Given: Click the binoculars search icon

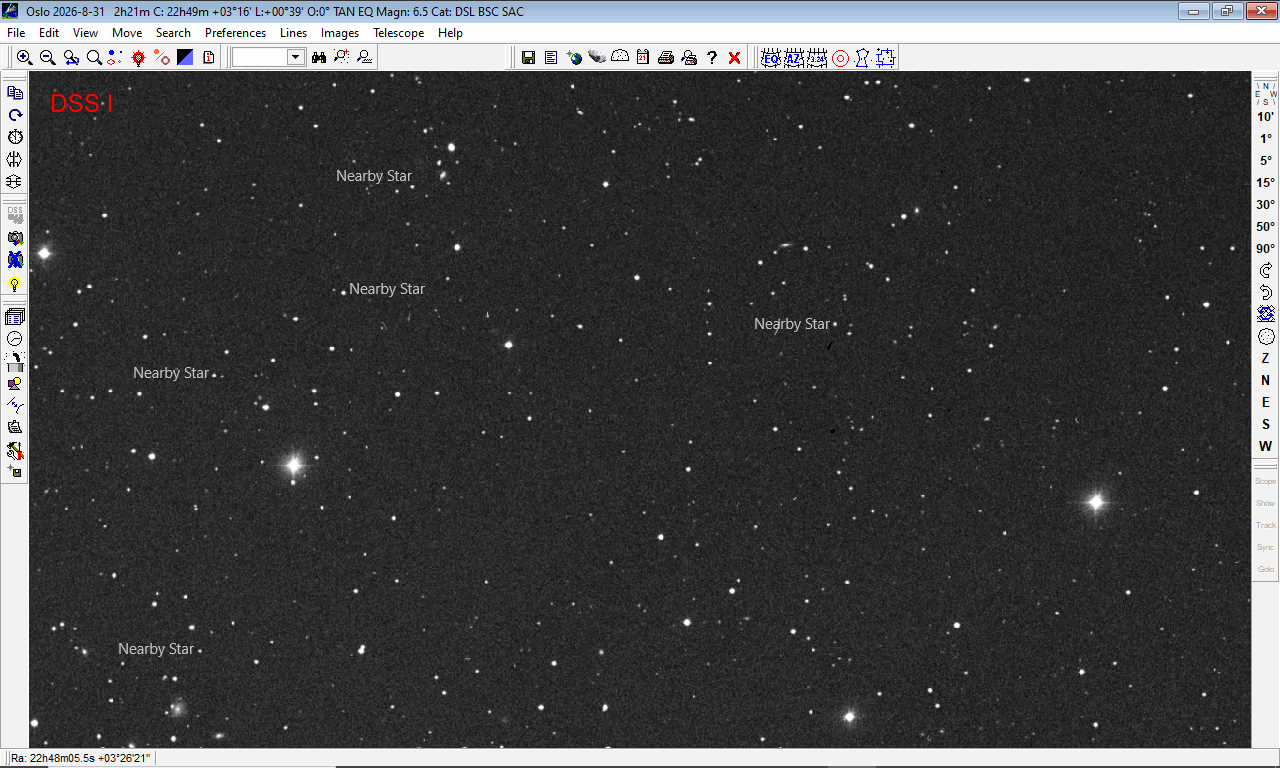Looking at the screenshot, I should click(x=319, y=58).
